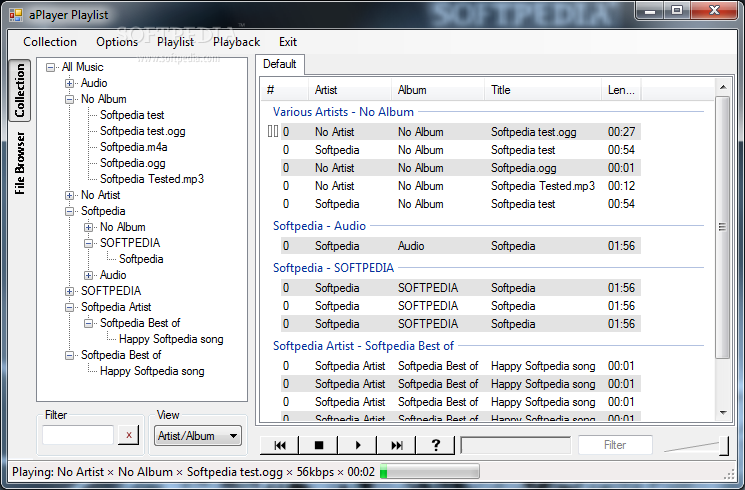Image resolution: width=745 pixels, height=490 pixels.
Task: Start playing the track
Action: pyautogui.click(x=358, y=445)
